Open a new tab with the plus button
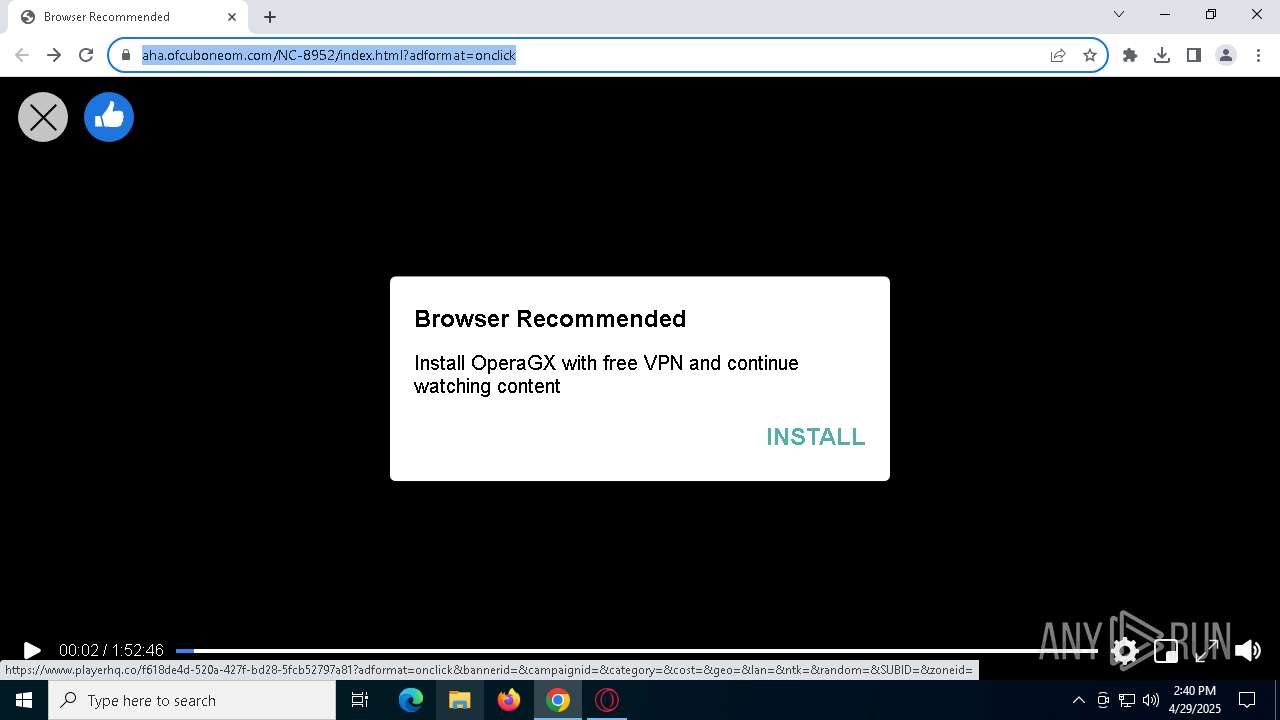 tap(270, 17)
